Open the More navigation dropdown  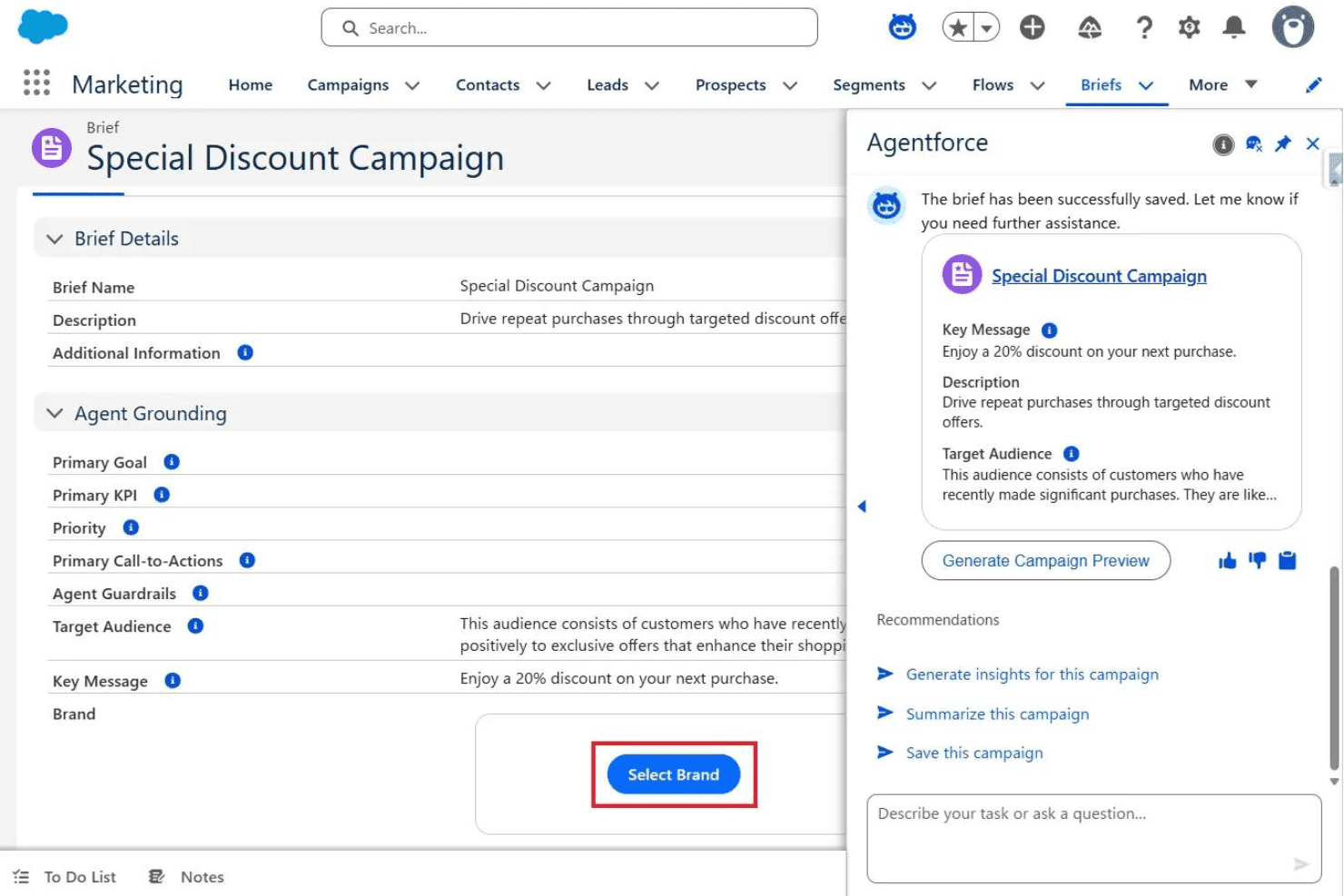1222,84
